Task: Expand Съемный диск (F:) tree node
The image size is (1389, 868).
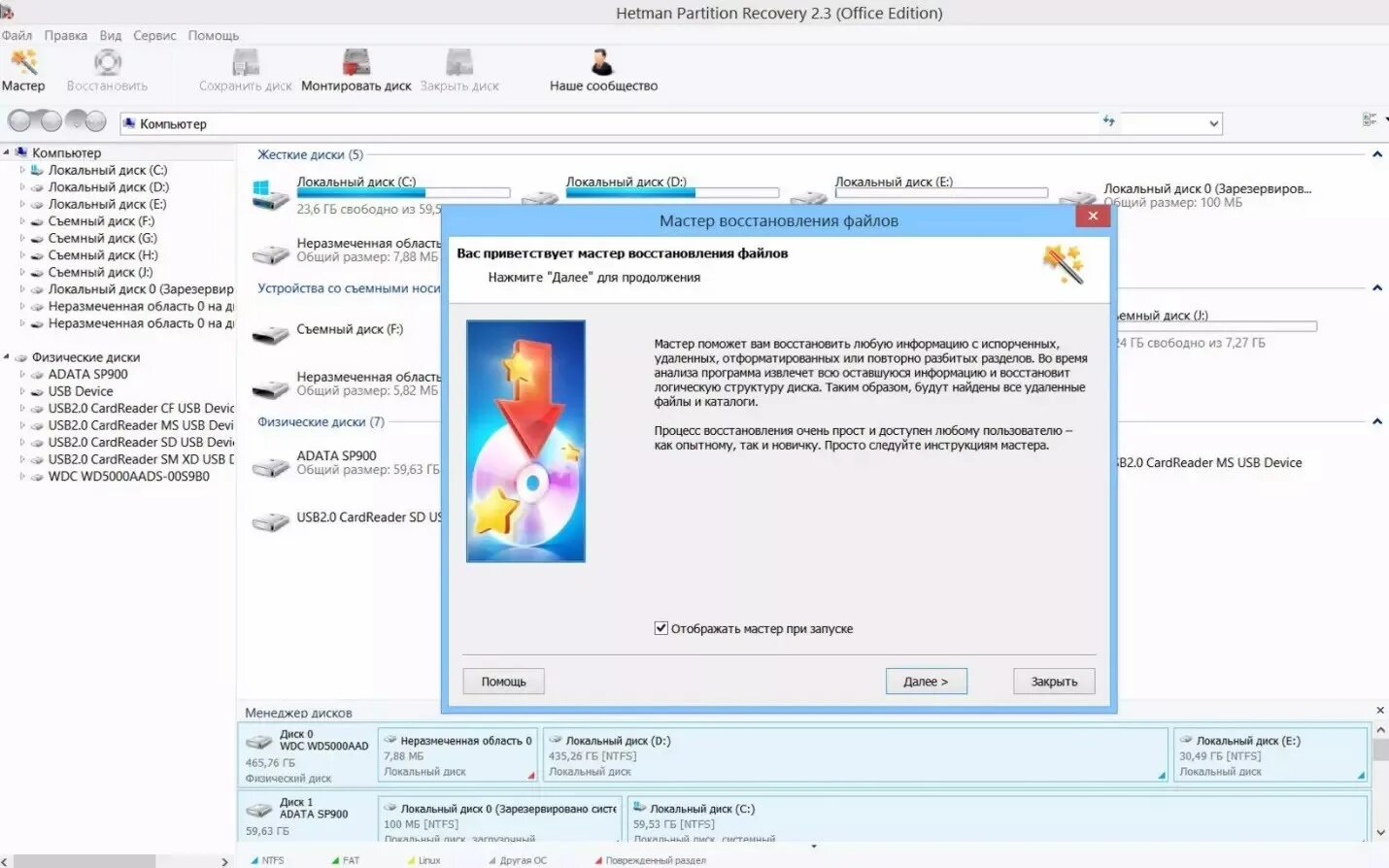Action: (22, 221)
